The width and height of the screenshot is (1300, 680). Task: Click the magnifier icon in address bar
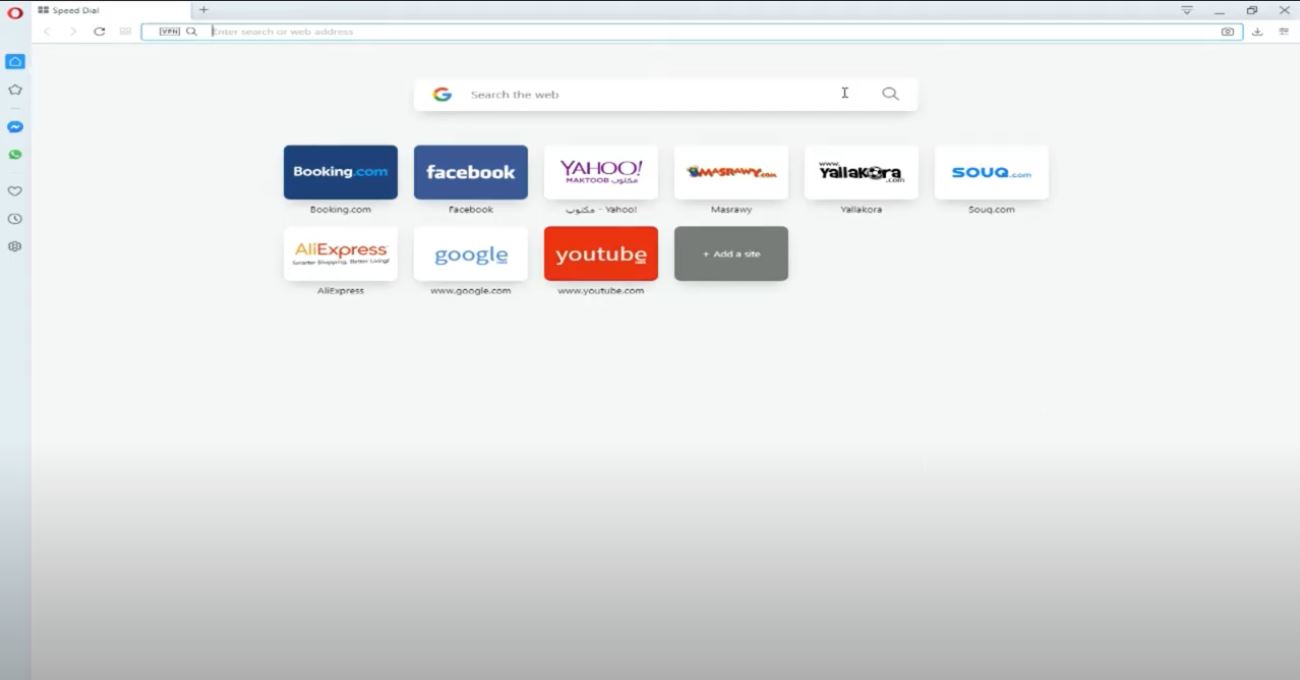(192, 32)
